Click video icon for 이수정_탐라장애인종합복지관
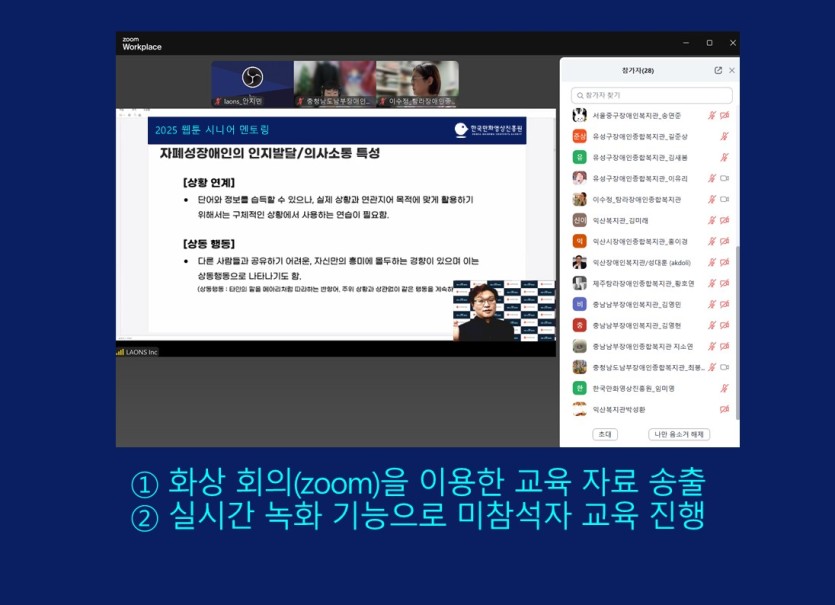Image resolution: width=835 pixels, height=605 pixels. [x=725, y=199]
